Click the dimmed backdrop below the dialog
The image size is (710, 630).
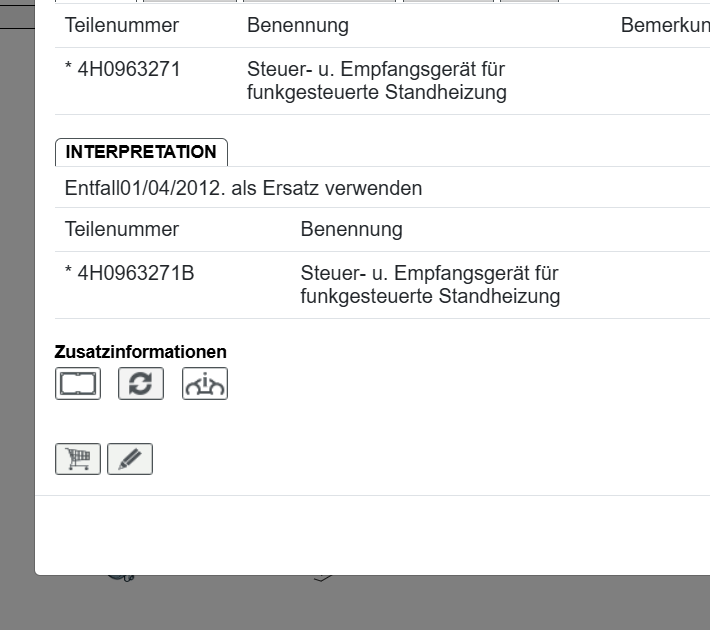[400, 605]
